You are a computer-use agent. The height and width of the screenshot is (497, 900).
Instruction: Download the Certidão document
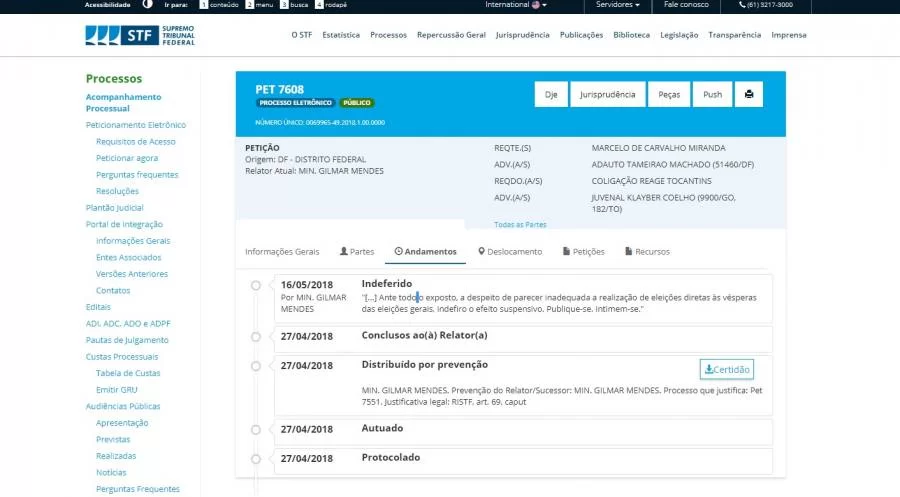tap(726, 369)
